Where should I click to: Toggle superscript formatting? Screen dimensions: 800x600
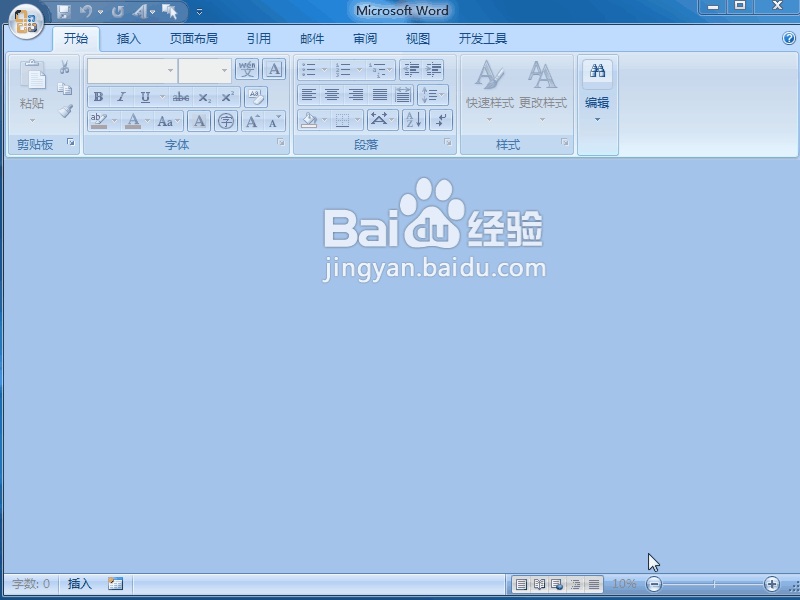[x=228, y=96]
